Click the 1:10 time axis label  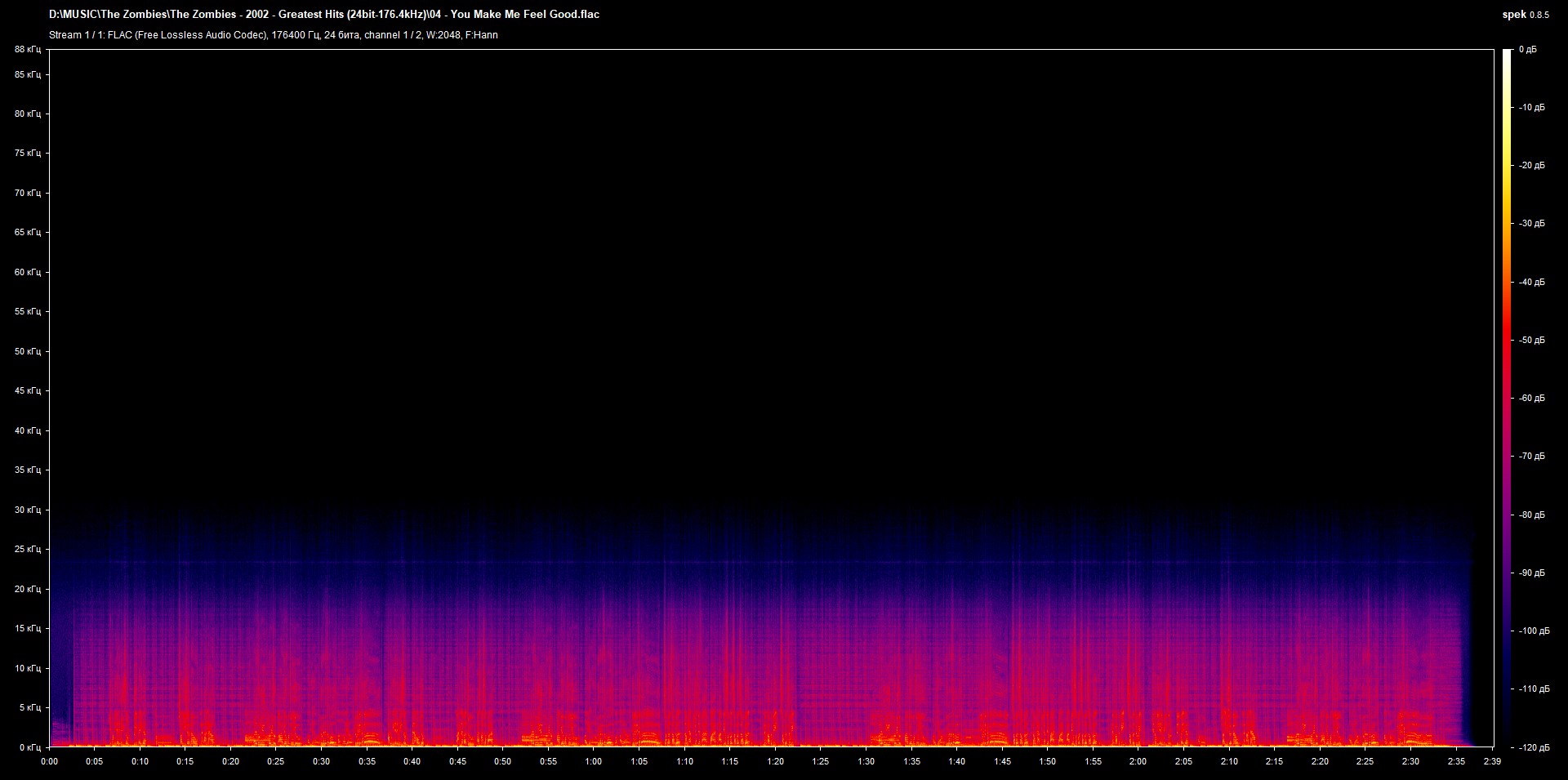[684, 761]
